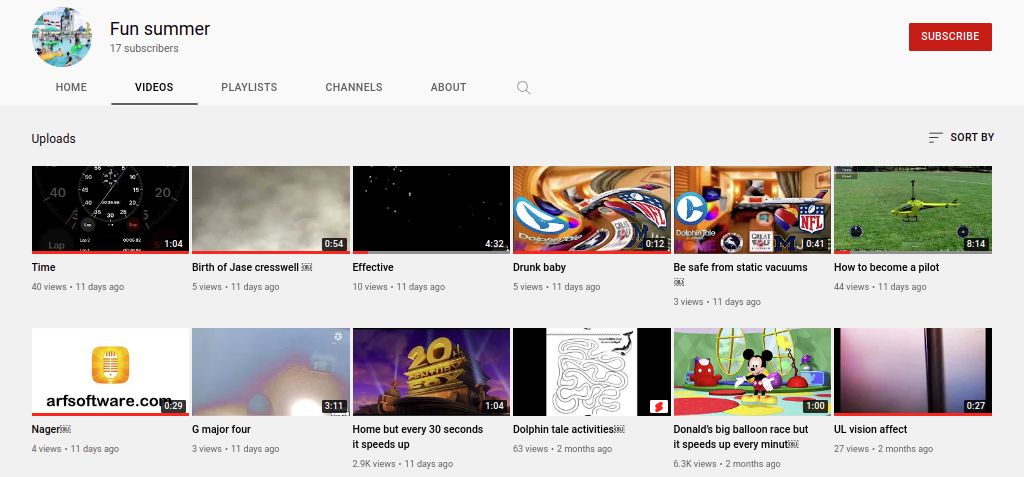Open 'Home but every 30 seconds' title
This screenshot has width=1024, height=477.
point(418,436)
